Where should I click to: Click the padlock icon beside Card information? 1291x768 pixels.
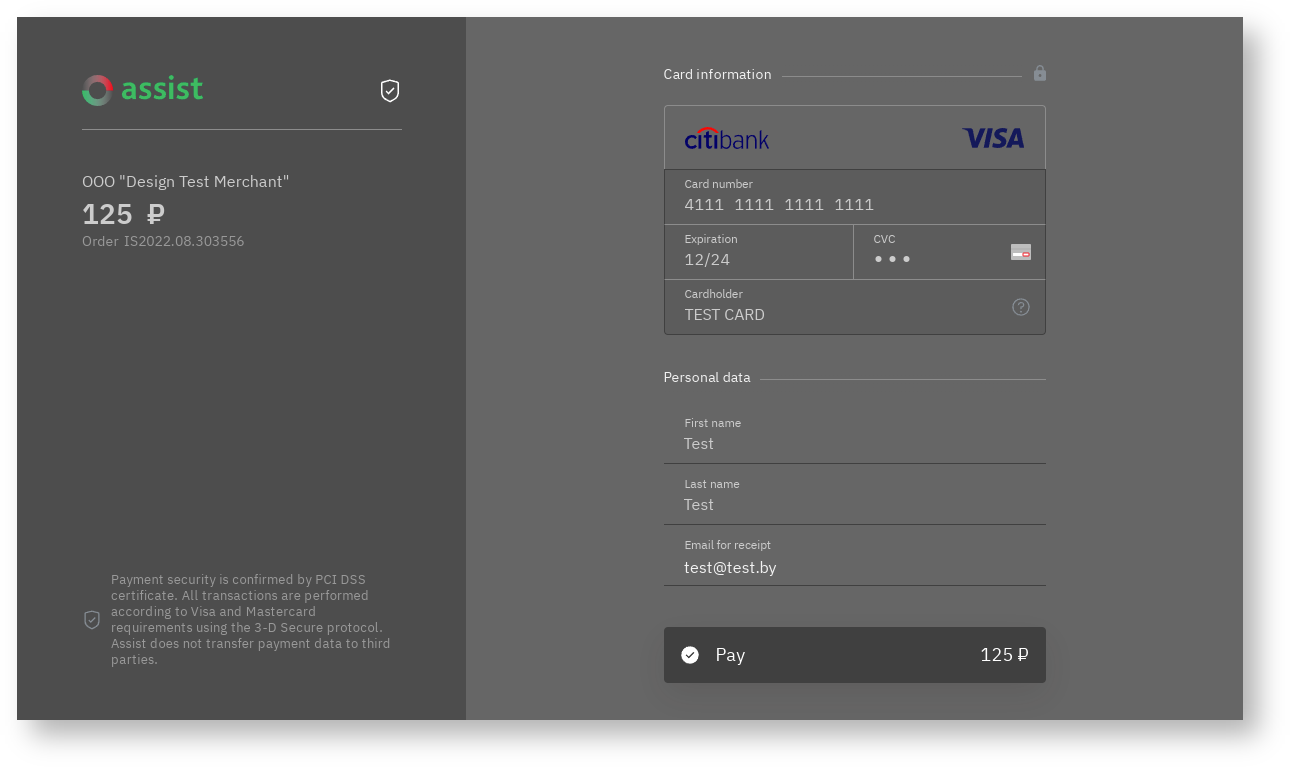click(x=1040, y=73)
